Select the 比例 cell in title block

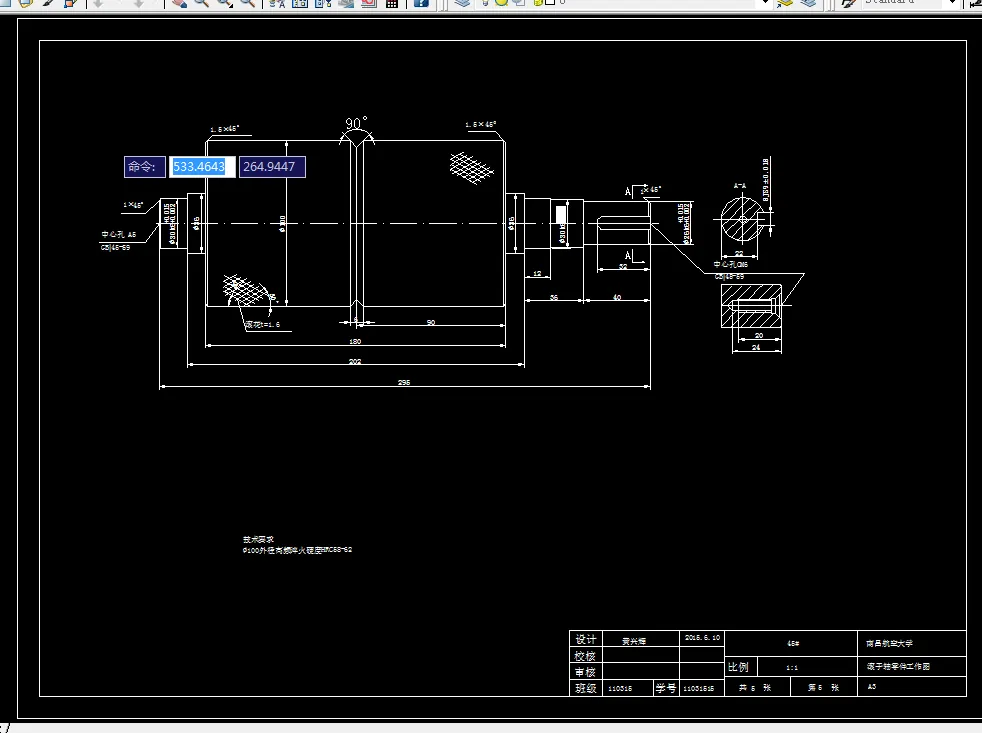point(739,667)
